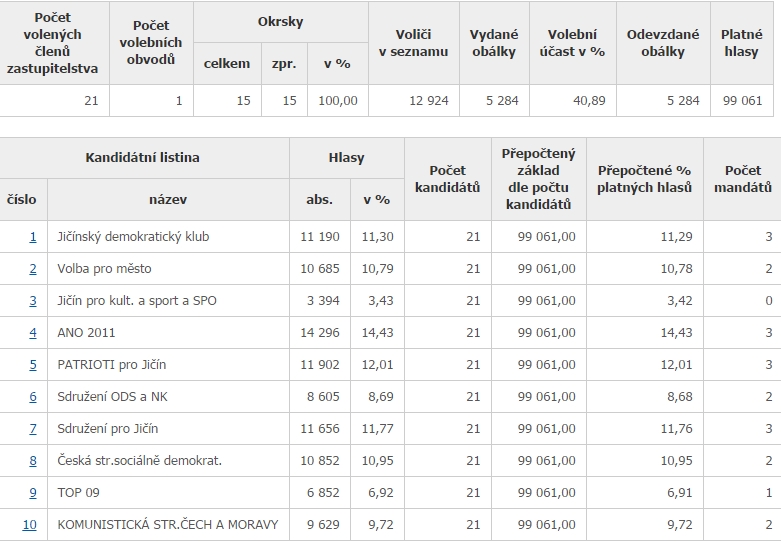Open link number 6 for Sdružení ODS a NK
781x542 pixels.
click(x=33, y=397)
